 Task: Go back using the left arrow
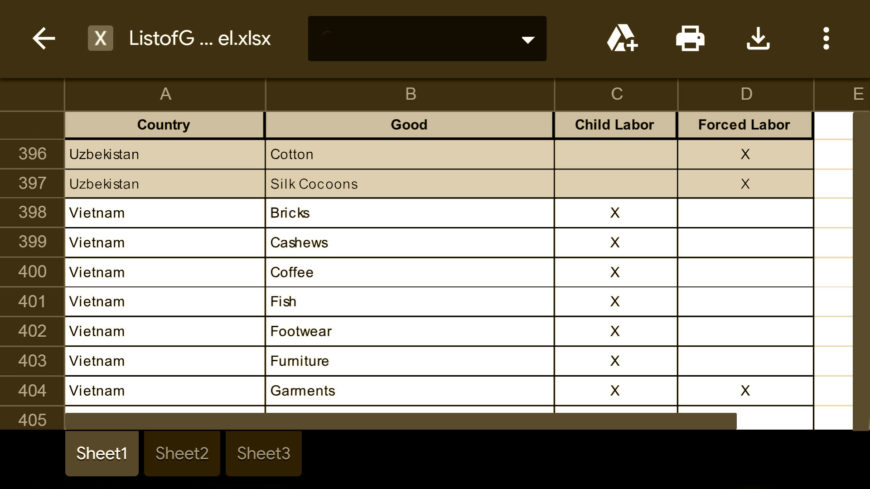43,39
